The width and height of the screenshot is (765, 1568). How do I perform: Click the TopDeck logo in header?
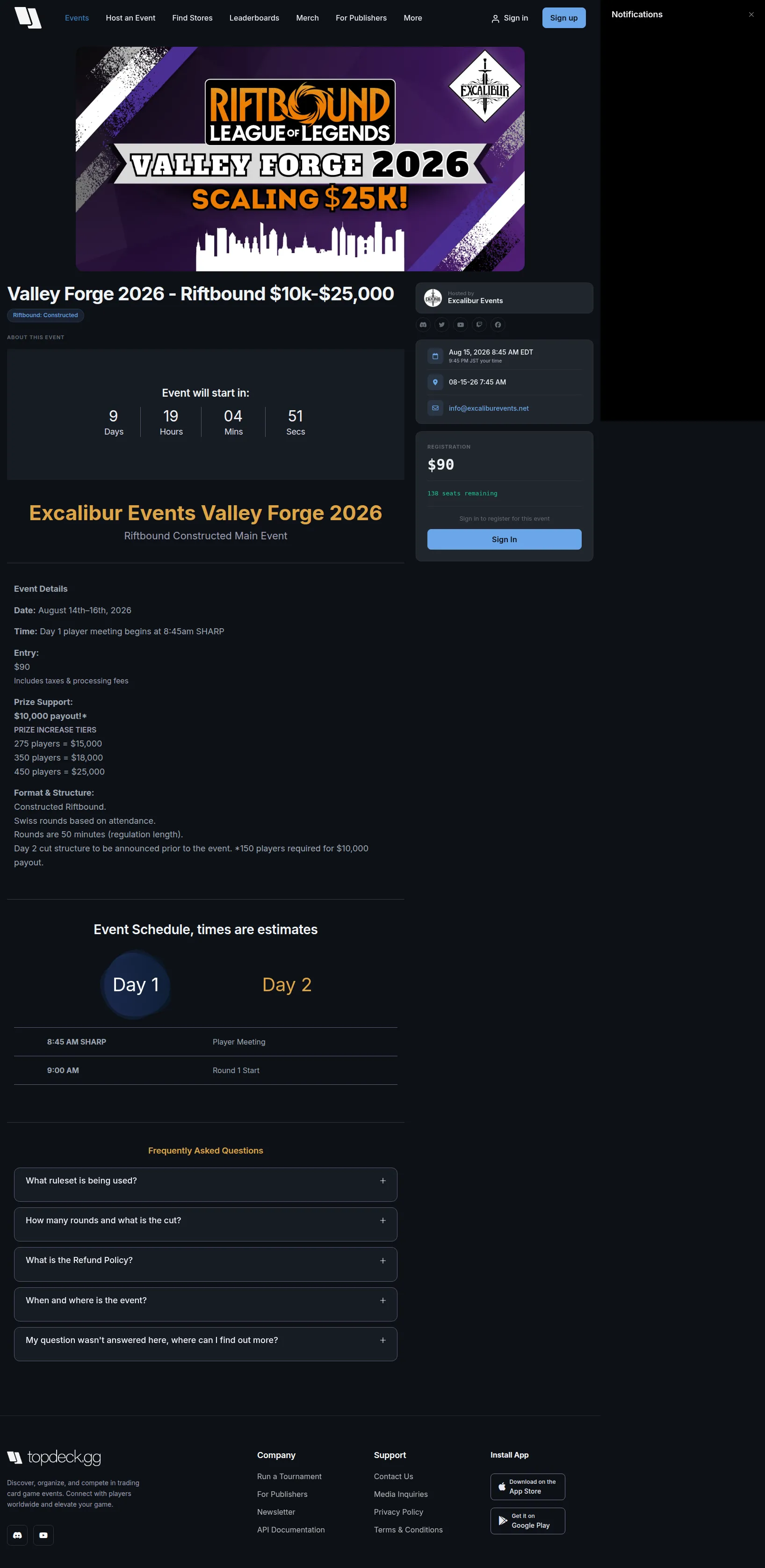pyautogui.click(x=28, y=18)
